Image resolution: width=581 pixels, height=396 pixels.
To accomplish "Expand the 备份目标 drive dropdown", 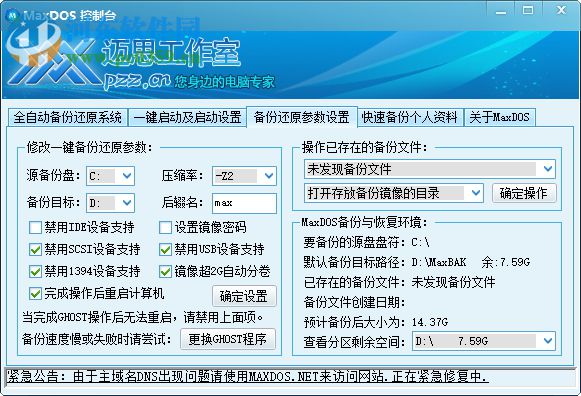I will (110, 203).
